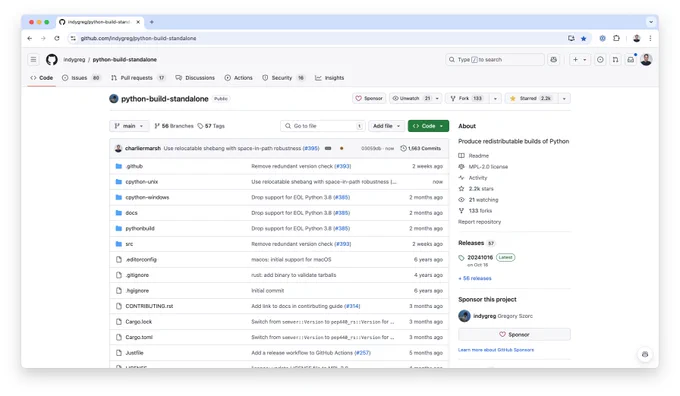Open a new browser tab

152,22
